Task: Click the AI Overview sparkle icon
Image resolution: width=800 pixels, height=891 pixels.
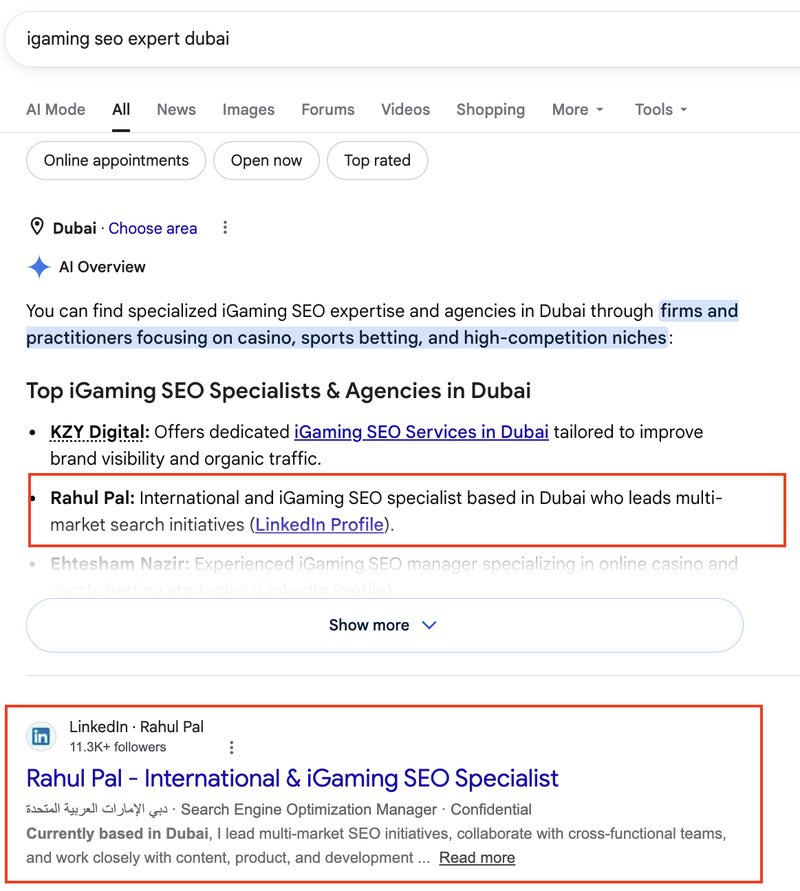Action: click(x=39, y=267)
